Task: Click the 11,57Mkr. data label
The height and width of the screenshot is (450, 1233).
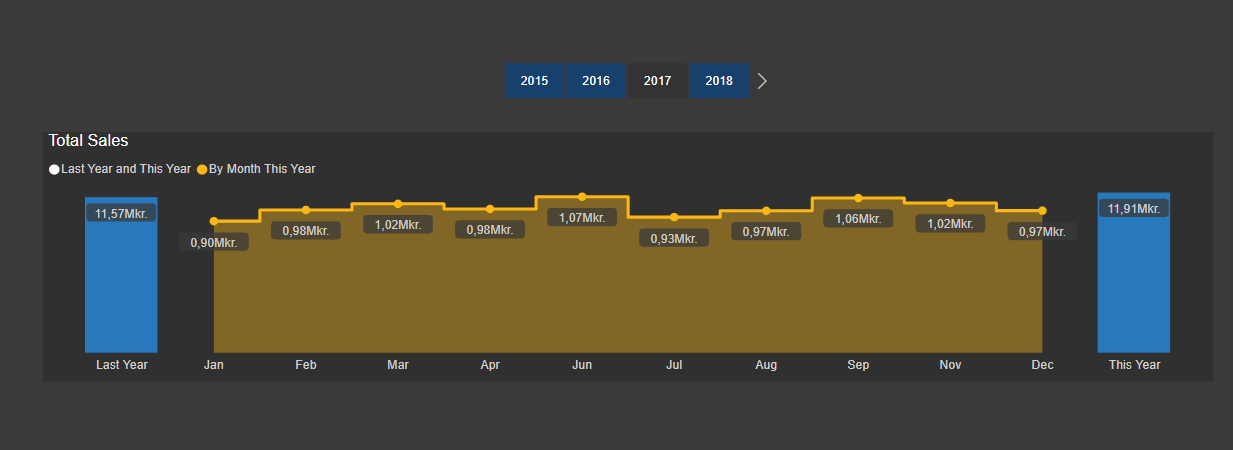Action: point(121,213)
